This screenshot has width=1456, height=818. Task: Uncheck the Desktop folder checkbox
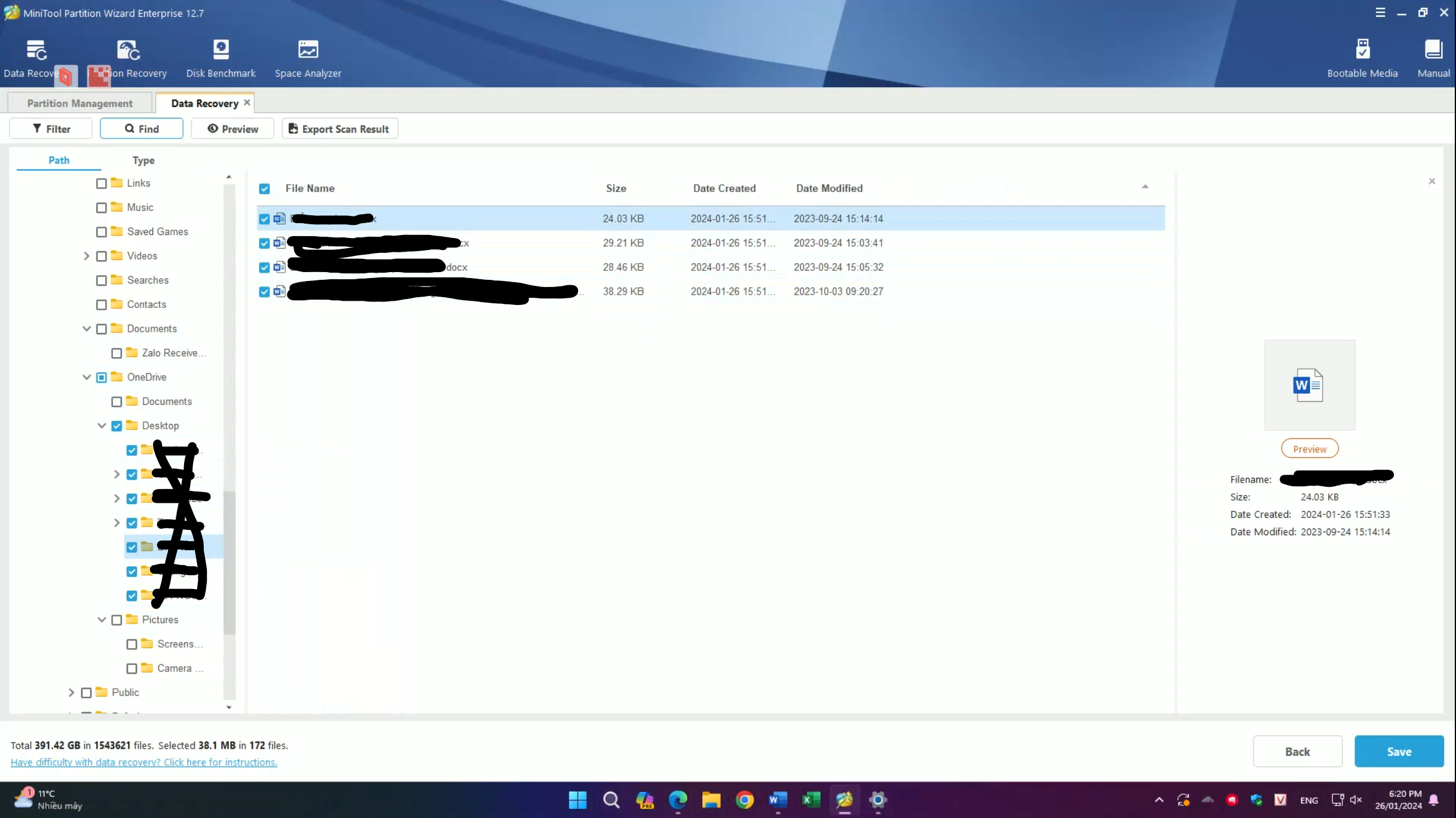pyautogui.click(x=117, y=425)
